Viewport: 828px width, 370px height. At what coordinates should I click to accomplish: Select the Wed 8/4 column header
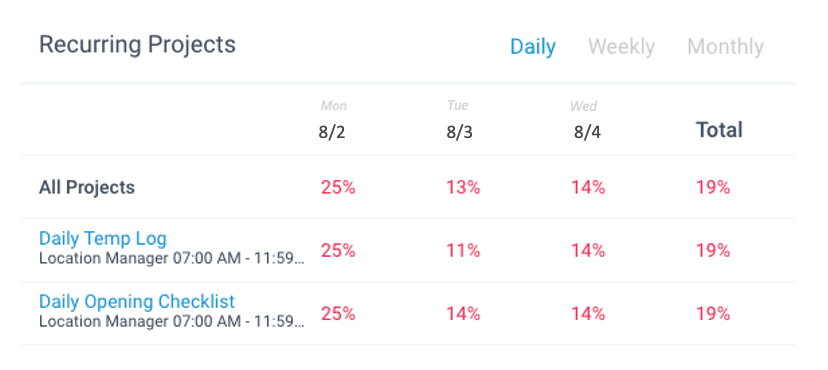coord(586,120)
